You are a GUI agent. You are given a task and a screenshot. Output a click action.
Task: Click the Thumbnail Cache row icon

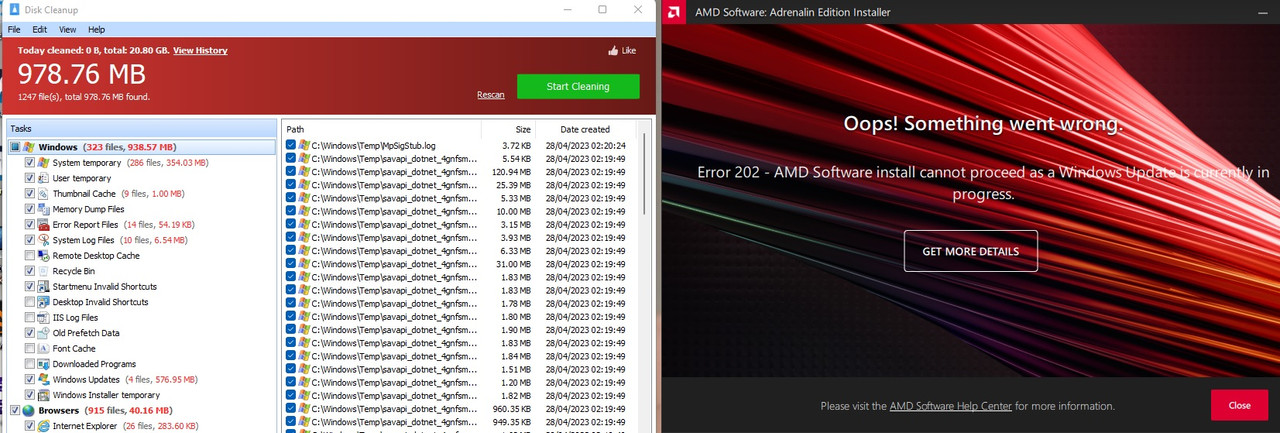[x=44, y=193]
